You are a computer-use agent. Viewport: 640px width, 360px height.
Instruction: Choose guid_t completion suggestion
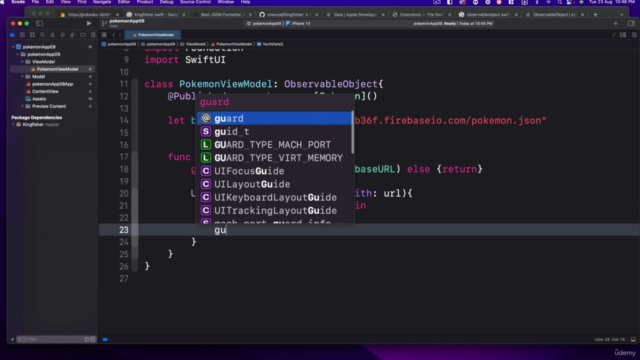point(274,131)
